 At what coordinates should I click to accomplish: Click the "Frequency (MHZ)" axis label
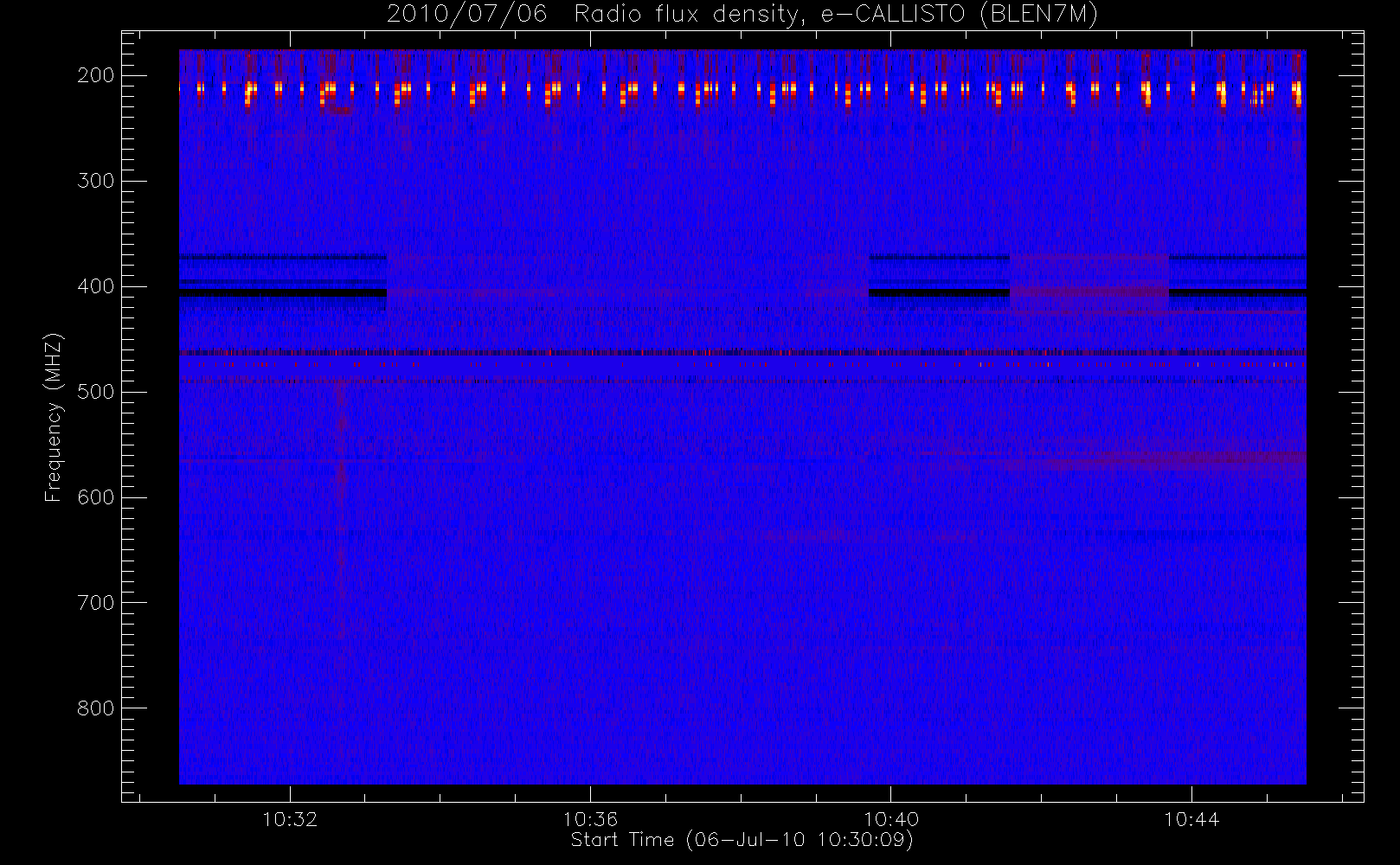point(54,417)
